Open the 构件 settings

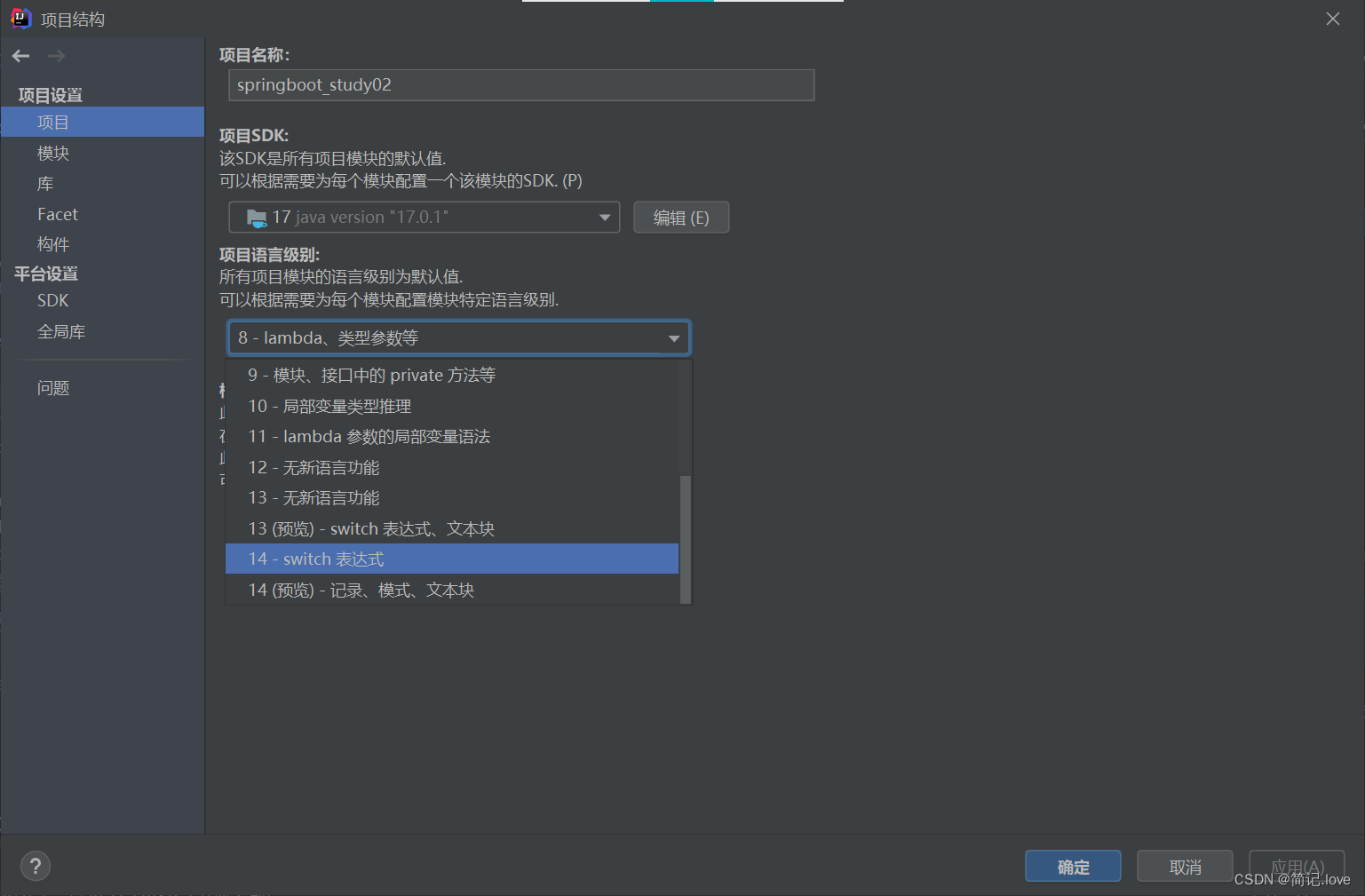click(x=53, y=244)
